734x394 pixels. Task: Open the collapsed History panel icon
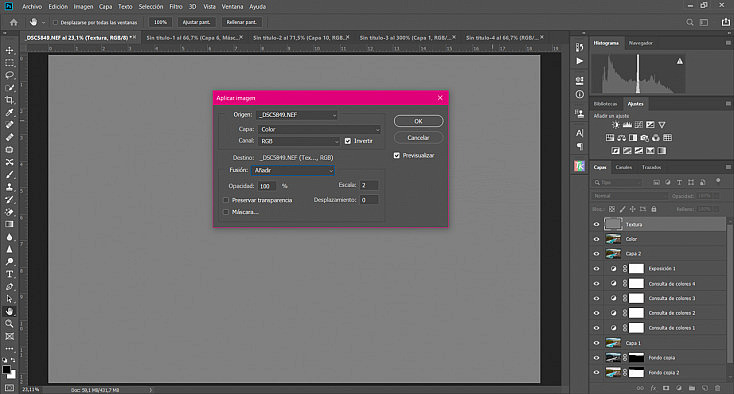click(580, 47)
